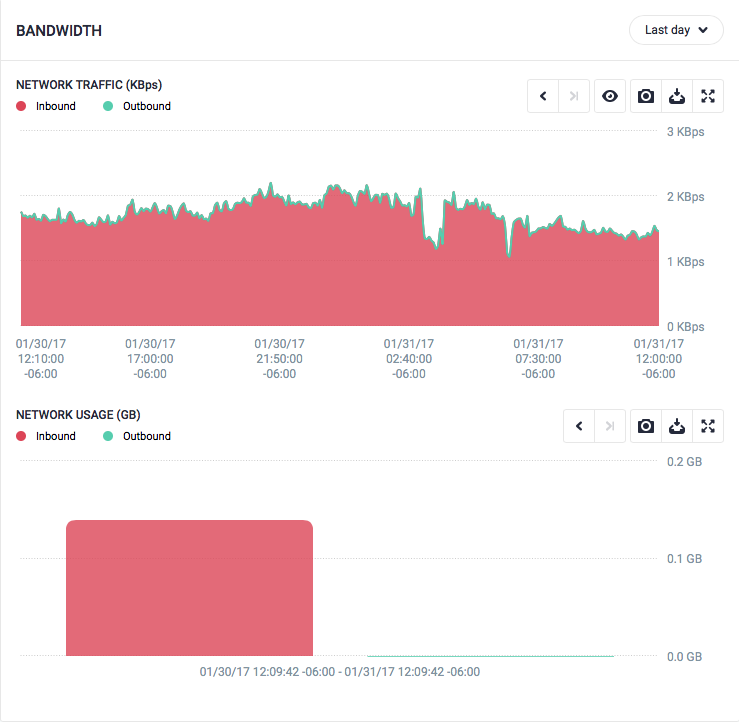Toggle Inbound series in Network Traffic legend
Image resolution: width=739 pixels, height=722 pixels.
pos(46,106)
